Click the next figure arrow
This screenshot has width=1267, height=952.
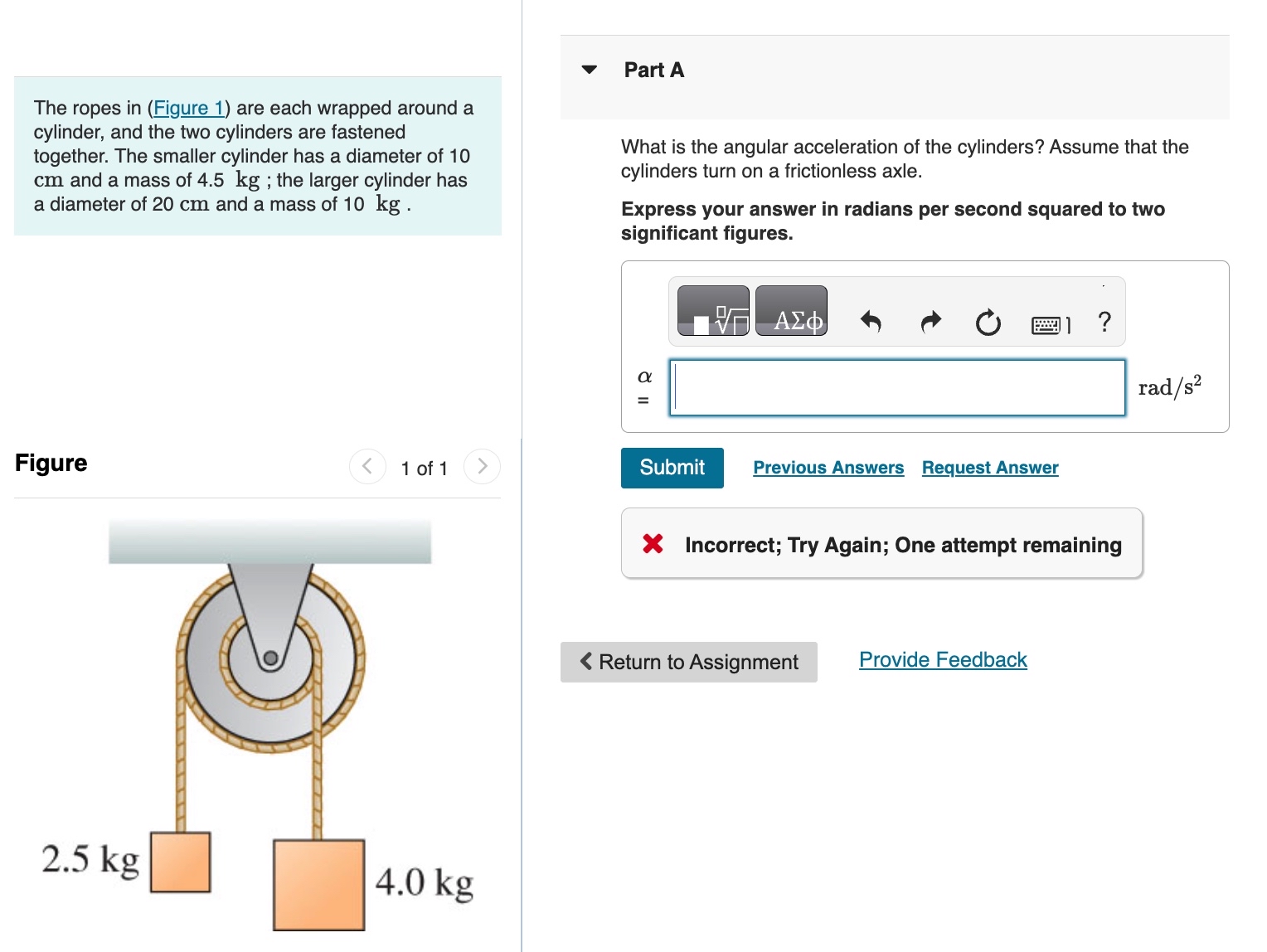482,466
